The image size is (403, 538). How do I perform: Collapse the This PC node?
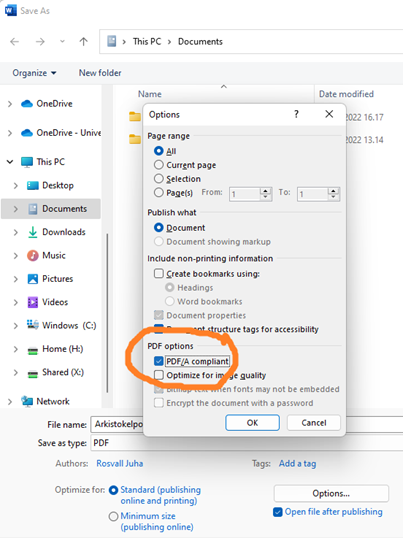tap(10, 162)
